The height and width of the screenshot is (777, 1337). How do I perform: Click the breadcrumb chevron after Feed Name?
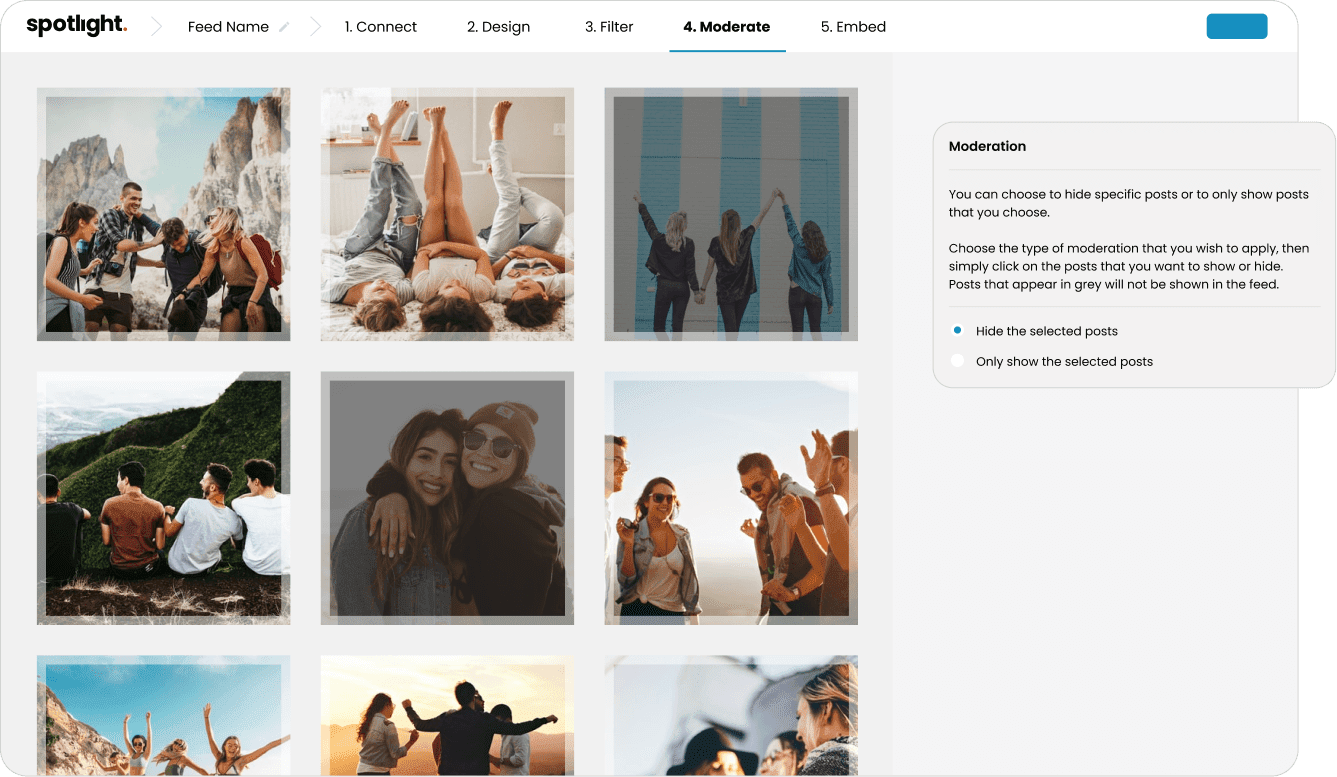click(316, 26)
